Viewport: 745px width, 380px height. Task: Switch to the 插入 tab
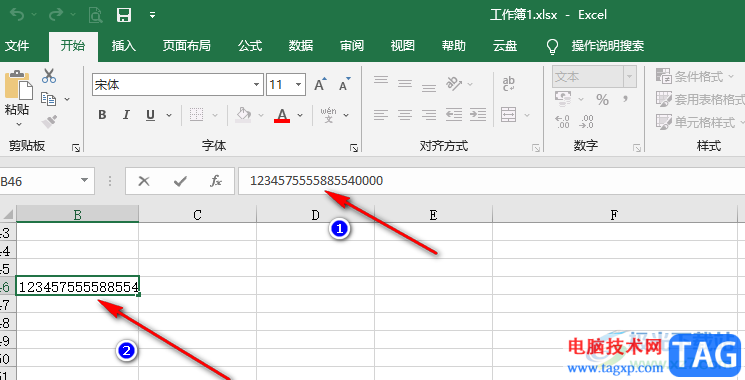click(124, 46)
